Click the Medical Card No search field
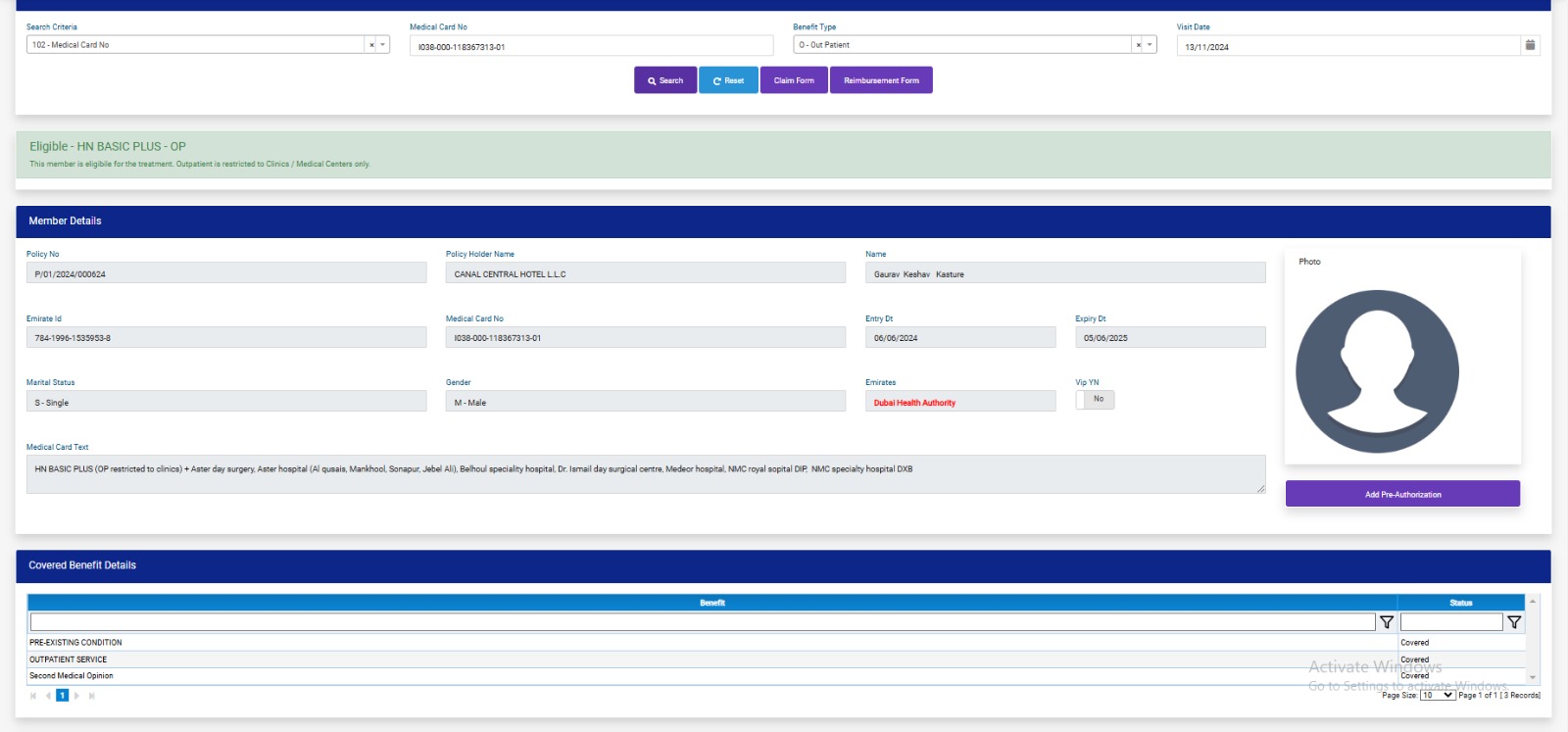This screenshot has width=1568, height=732. point(591,46)
